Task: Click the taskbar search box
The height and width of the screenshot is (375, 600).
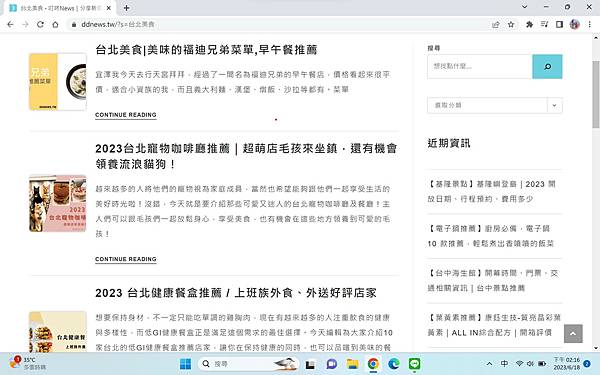Action: click(x=249, y=364)
